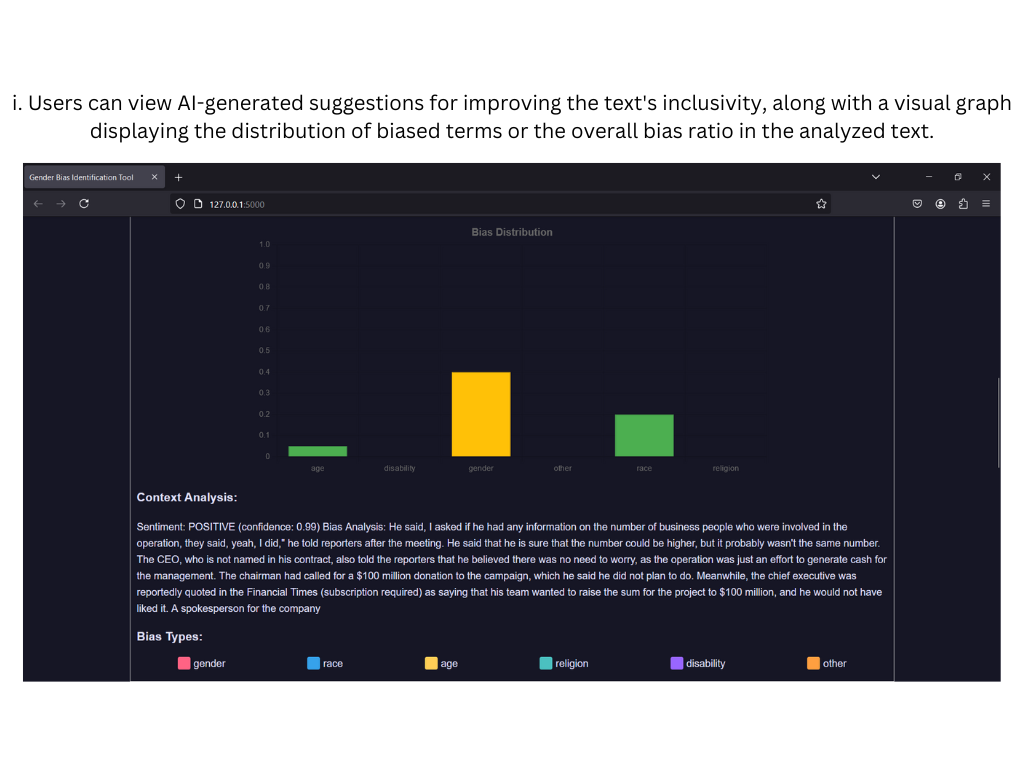Click the purple disability legend swatch
The height and width of the screenshot is (768, 1024).
pos(677,663)
